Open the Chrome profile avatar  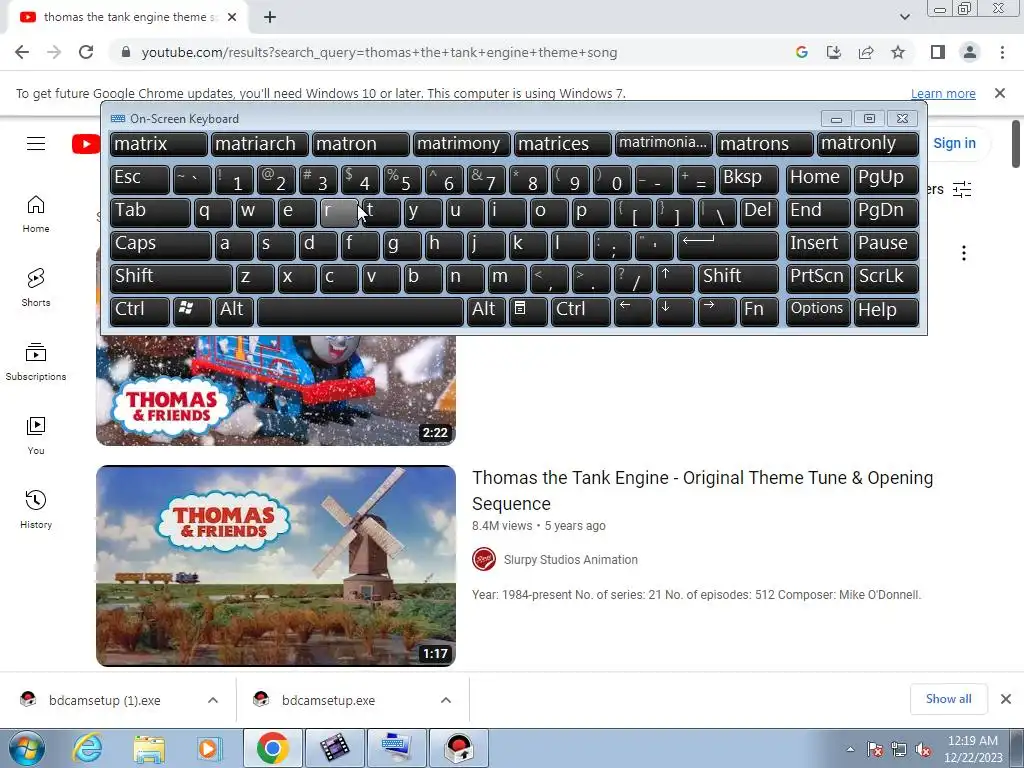pyautogui.click(x=970, y=52)
